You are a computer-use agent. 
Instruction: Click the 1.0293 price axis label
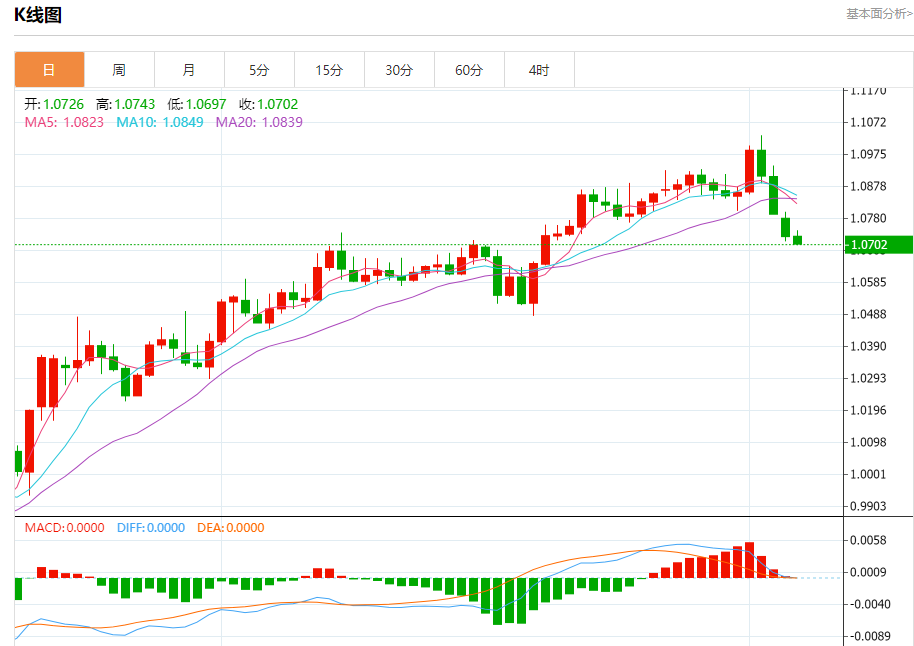(868, 378)
